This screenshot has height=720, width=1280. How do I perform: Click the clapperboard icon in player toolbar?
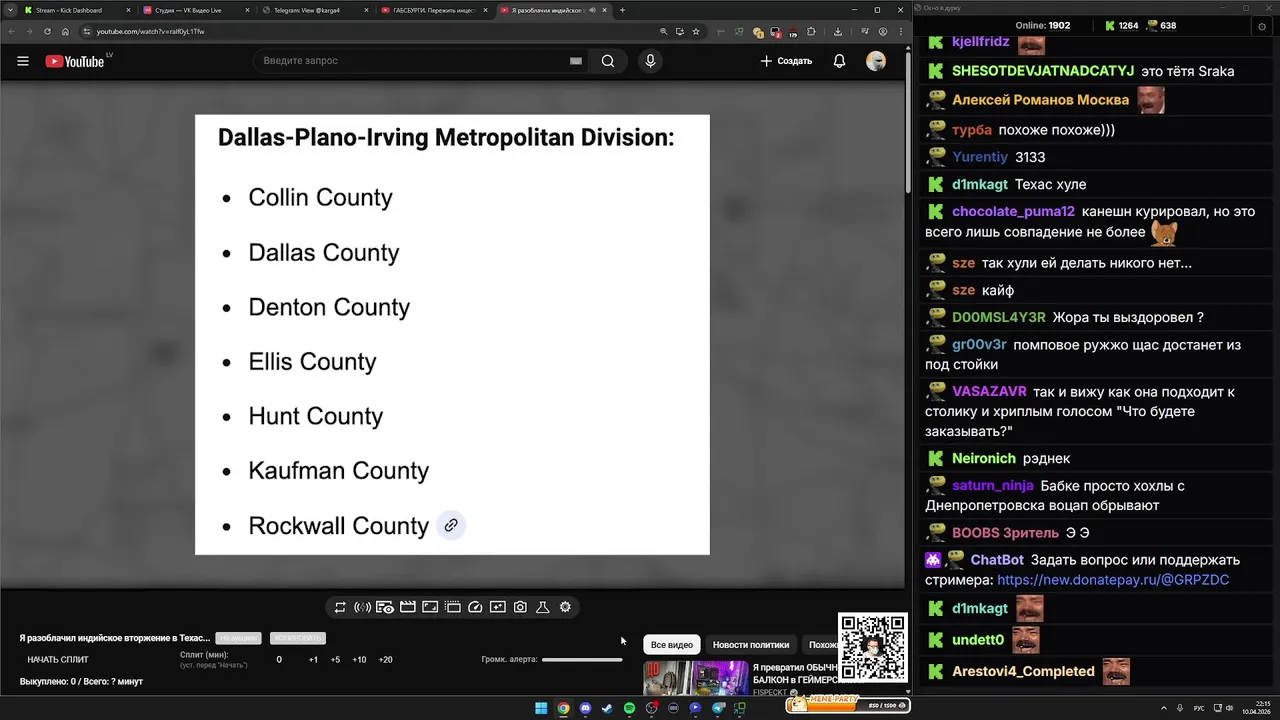[408, 607]
